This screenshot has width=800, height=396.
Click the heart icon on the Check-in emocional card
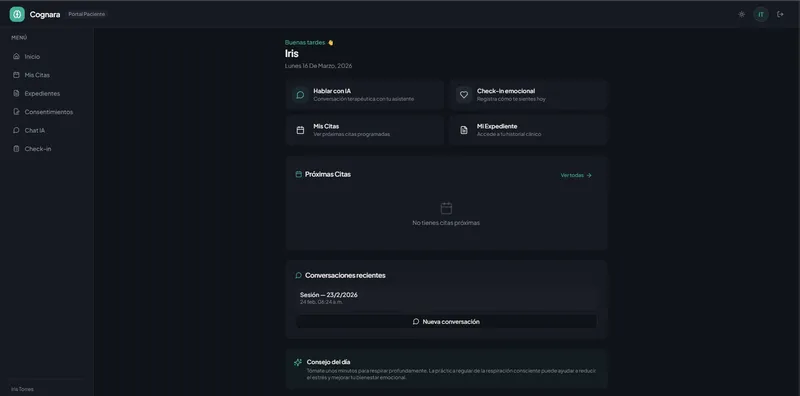(464, 95)
